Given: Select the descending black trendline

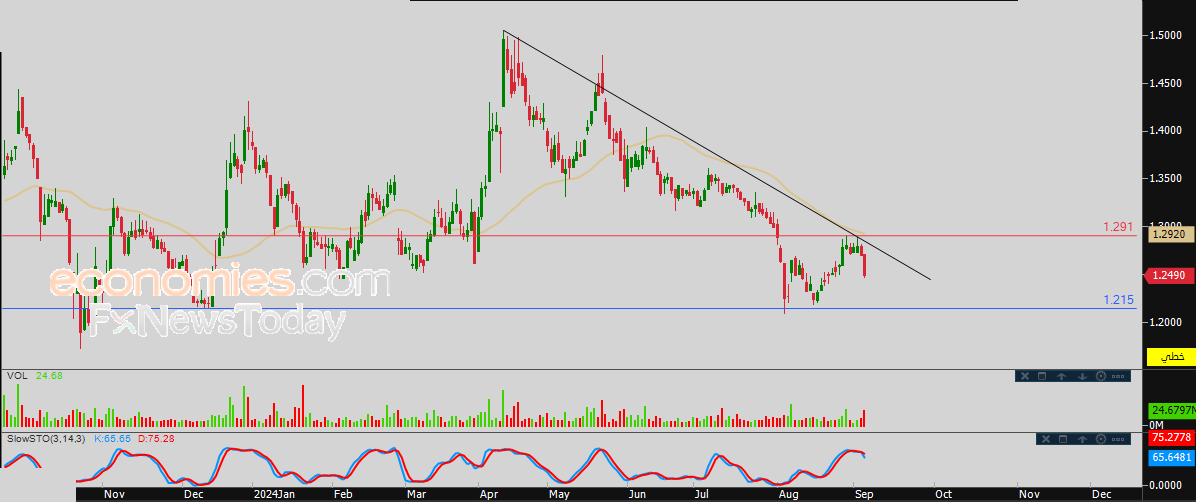Looking at the screenshot, I should point(717,156).
